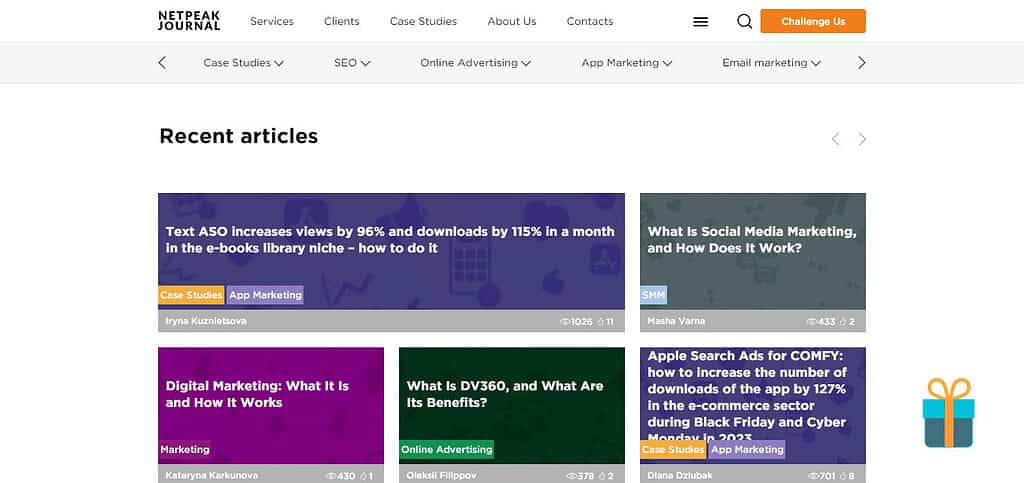Open Contacts in top navigation
Screen dimensions: 1024x483
(x=590, y=22)
